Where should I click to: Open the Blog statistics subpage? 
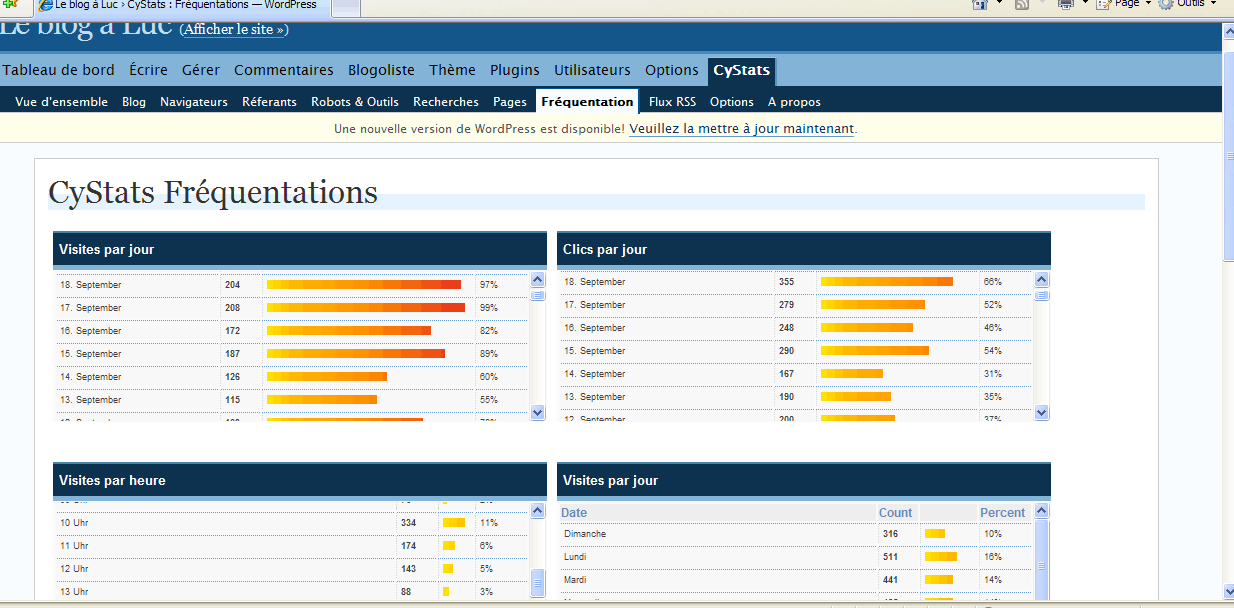coord(134,101)
